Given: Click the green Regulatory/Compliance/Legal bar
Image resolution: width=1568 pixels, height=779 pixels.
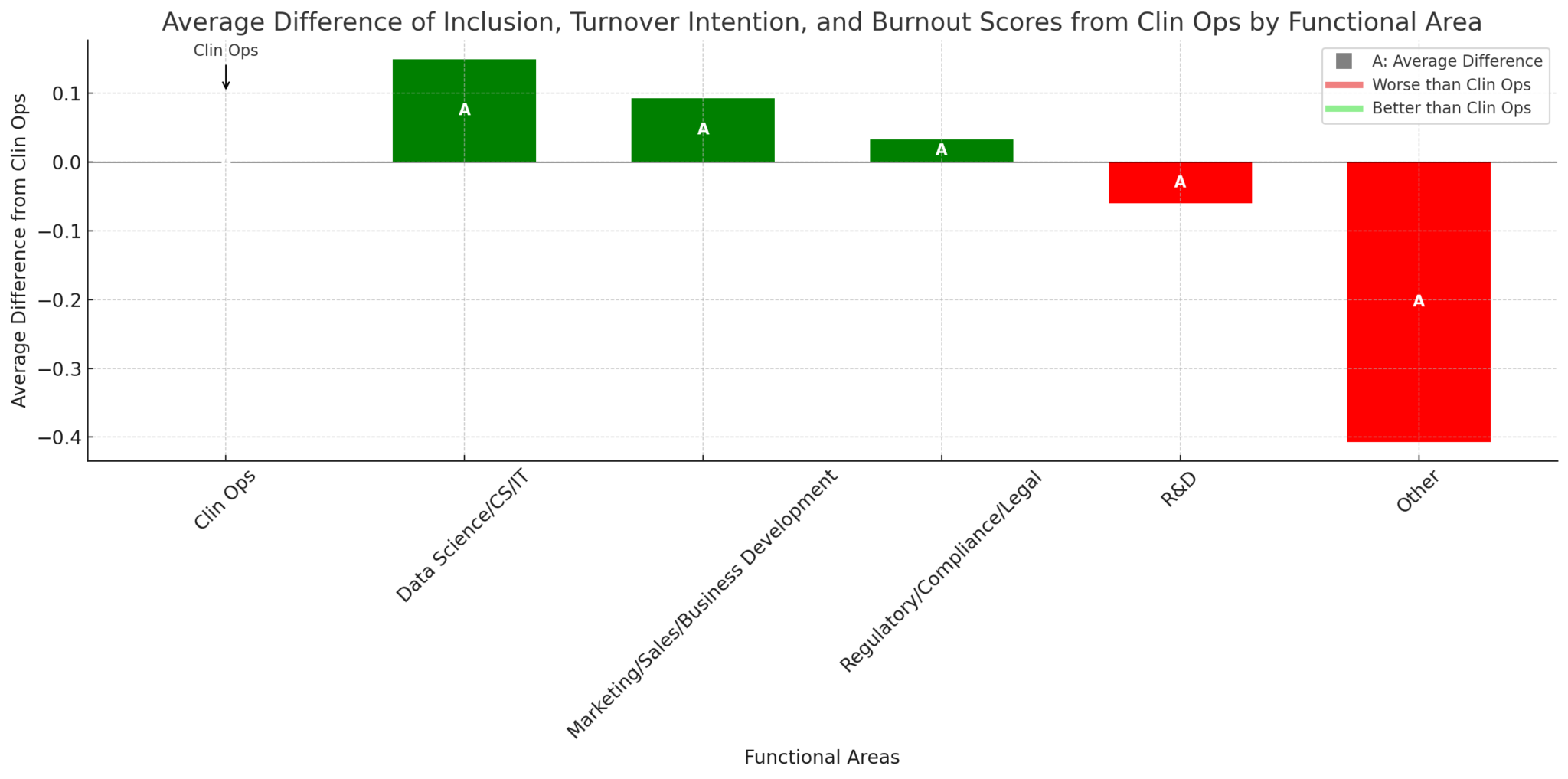Looking at the screenshot, I should (941, 150).
